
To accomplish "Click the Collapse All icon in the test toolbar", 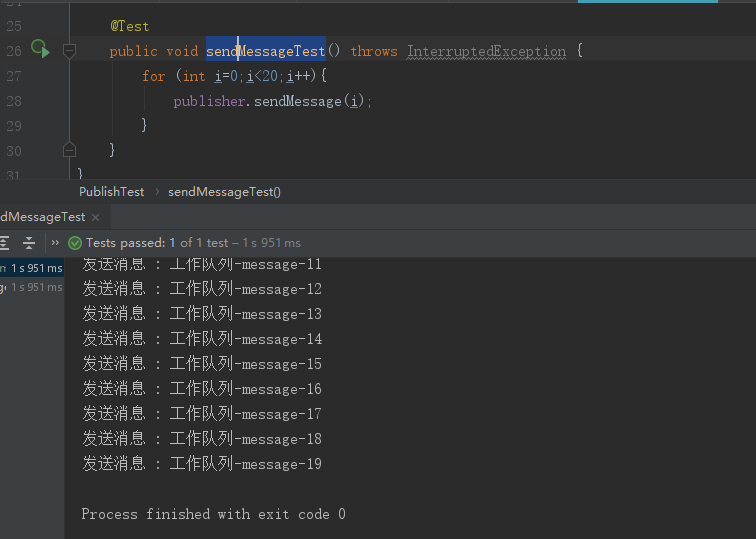I will 29,243.
